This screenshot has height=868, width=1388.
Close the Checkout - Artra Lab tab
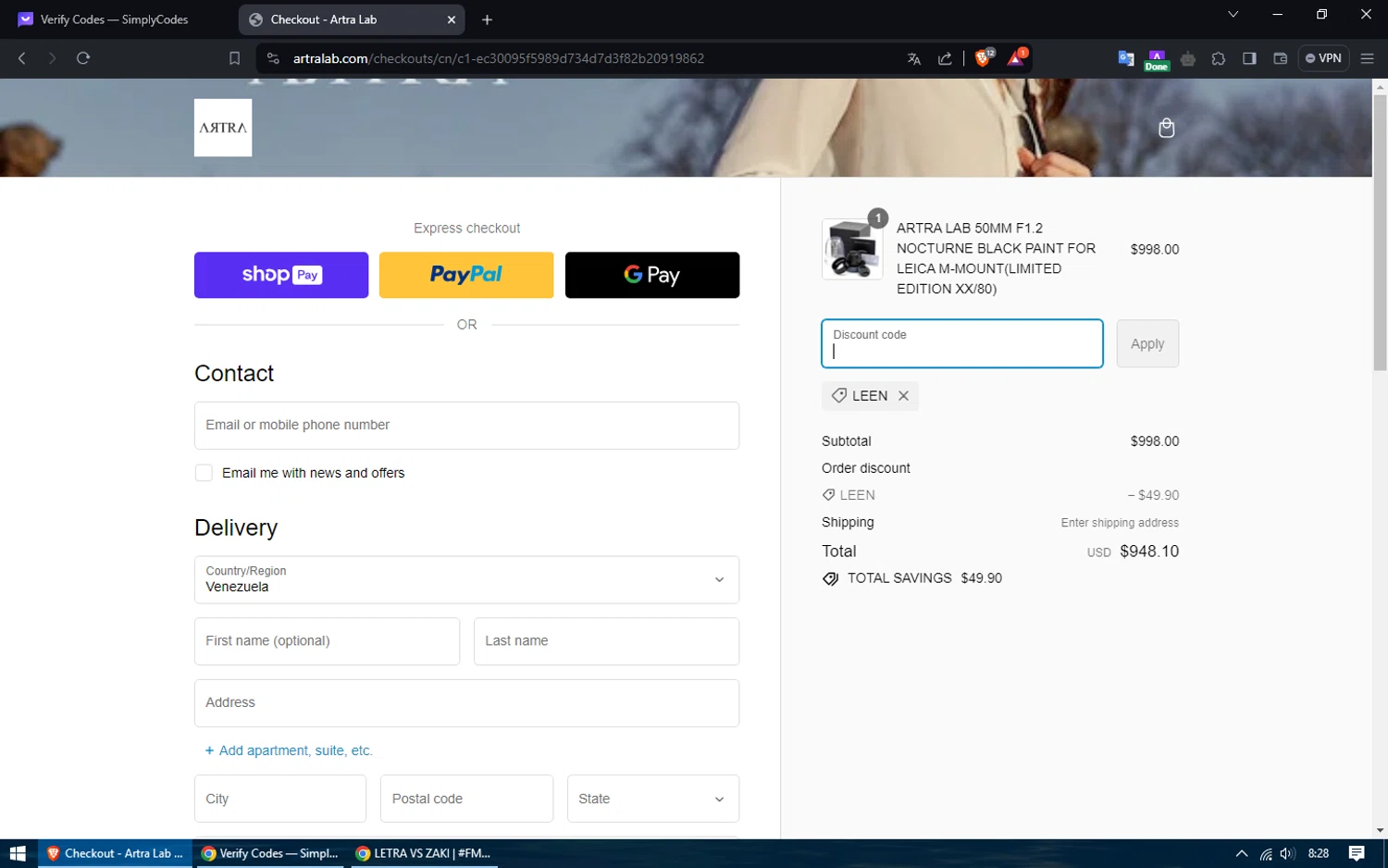point(452,19)
